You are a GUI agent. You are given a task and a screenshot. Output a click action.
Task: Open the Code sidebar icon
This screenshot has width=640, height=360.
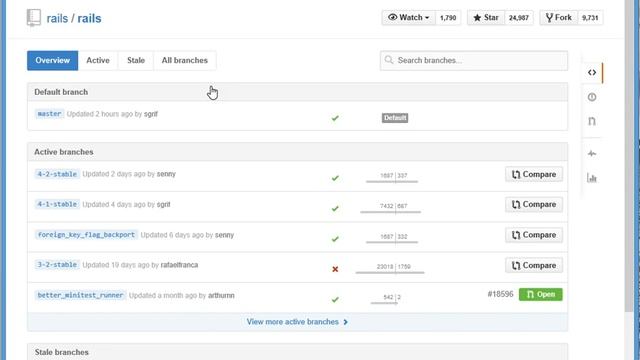pyautogui.click(x=592, y=73)
